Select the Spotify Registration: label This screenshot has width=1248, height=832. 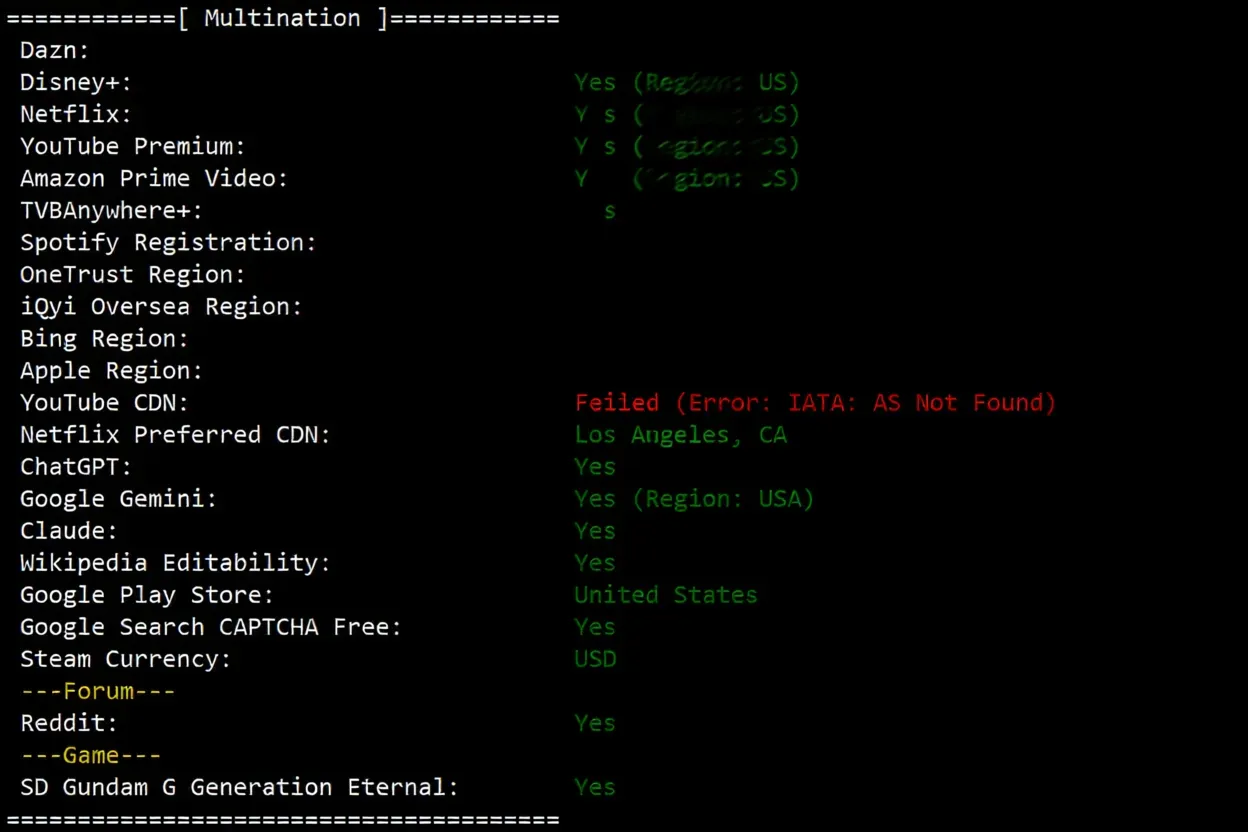click(x=168, y=242)
